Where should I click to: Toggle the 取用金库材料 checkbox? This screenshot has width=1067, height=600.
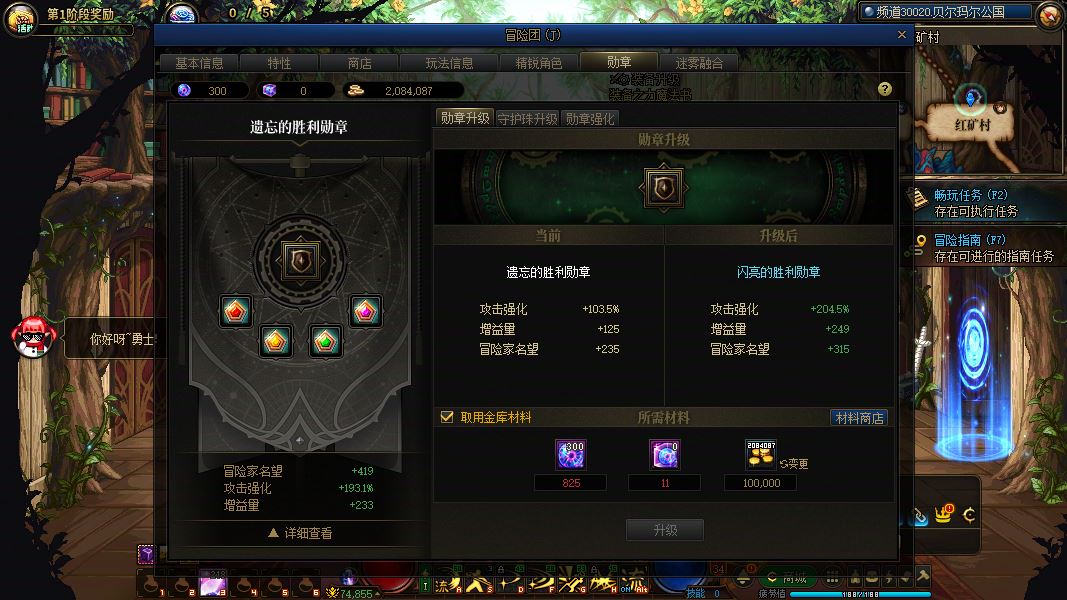point(447,417)
